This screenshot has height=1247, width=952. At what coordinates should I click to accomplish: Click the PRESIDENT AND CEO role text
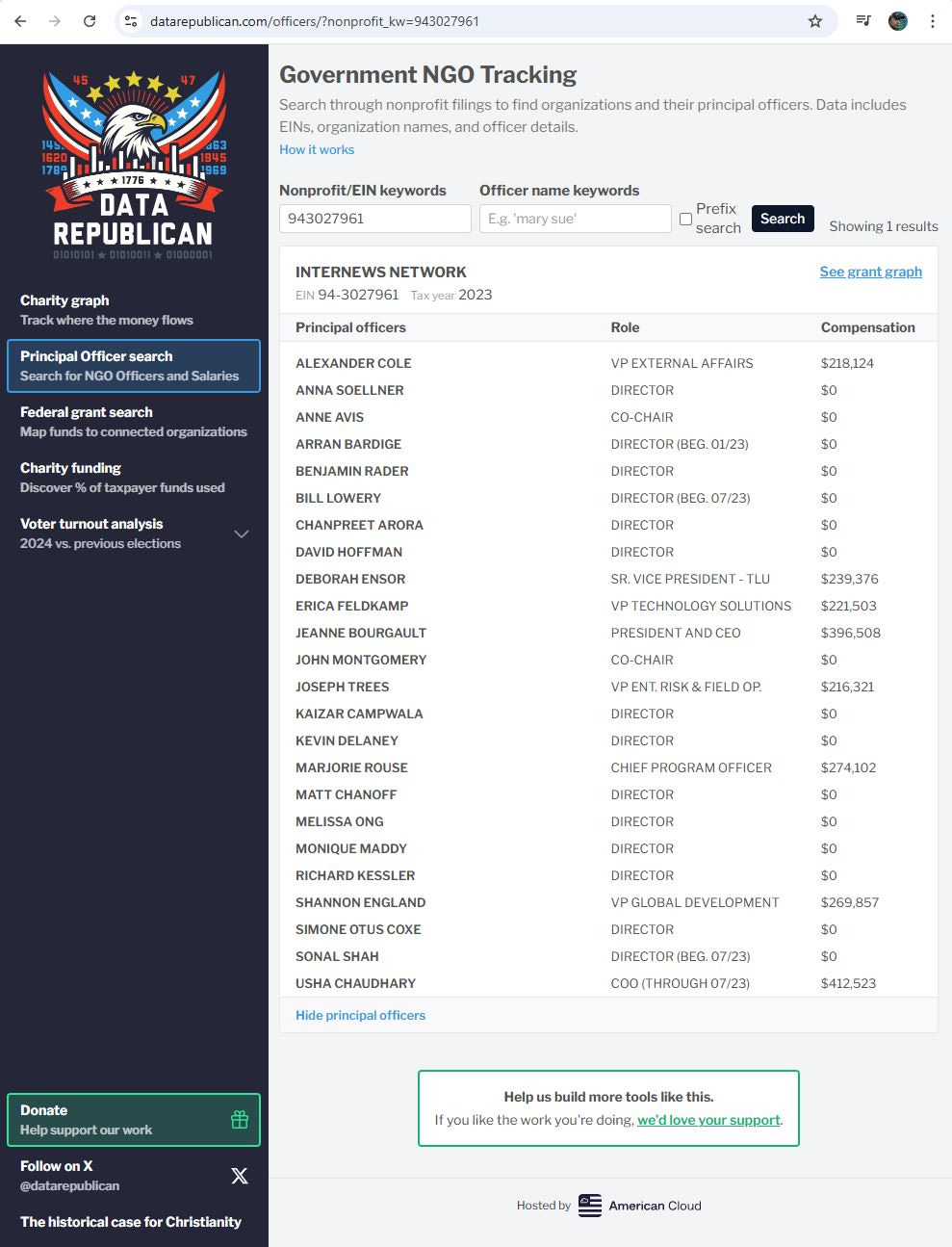[x=676, y=633]
